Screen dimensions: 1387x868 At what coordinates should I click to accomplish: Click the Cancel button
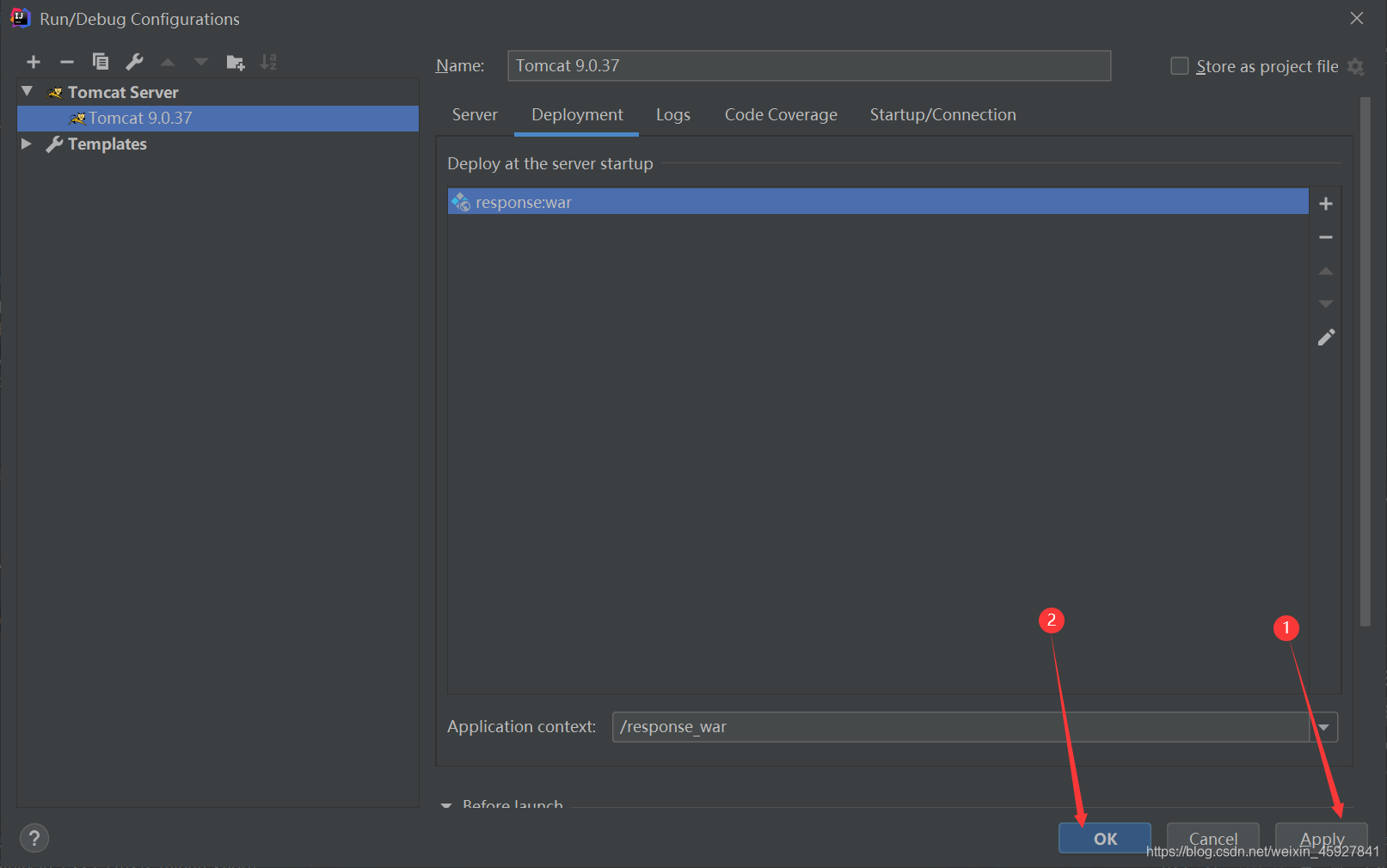(1212, 838)
